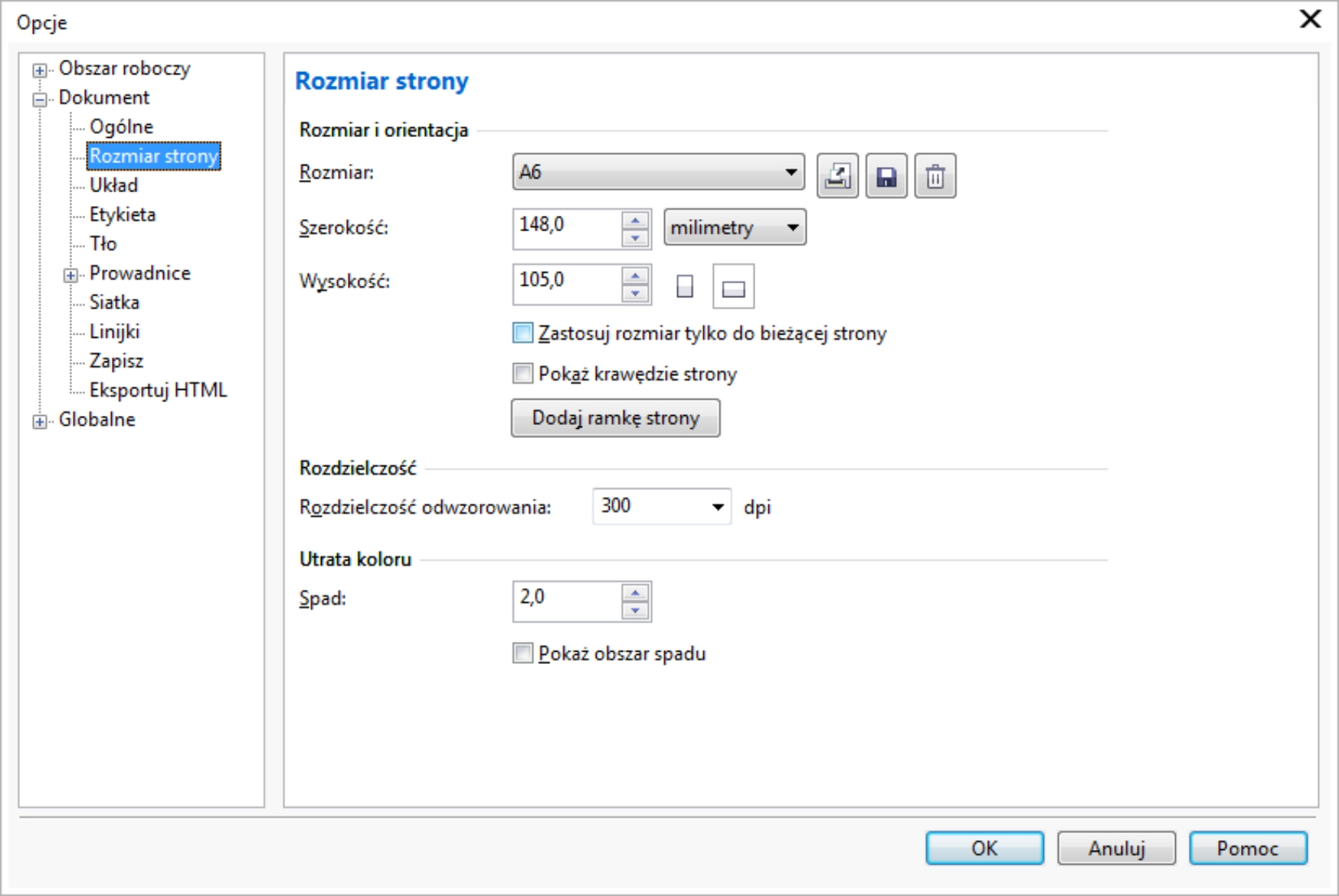The width and height of the screenshot is (1339, 896).
Task: Click the delete page size trash icon
Action: 935,176
